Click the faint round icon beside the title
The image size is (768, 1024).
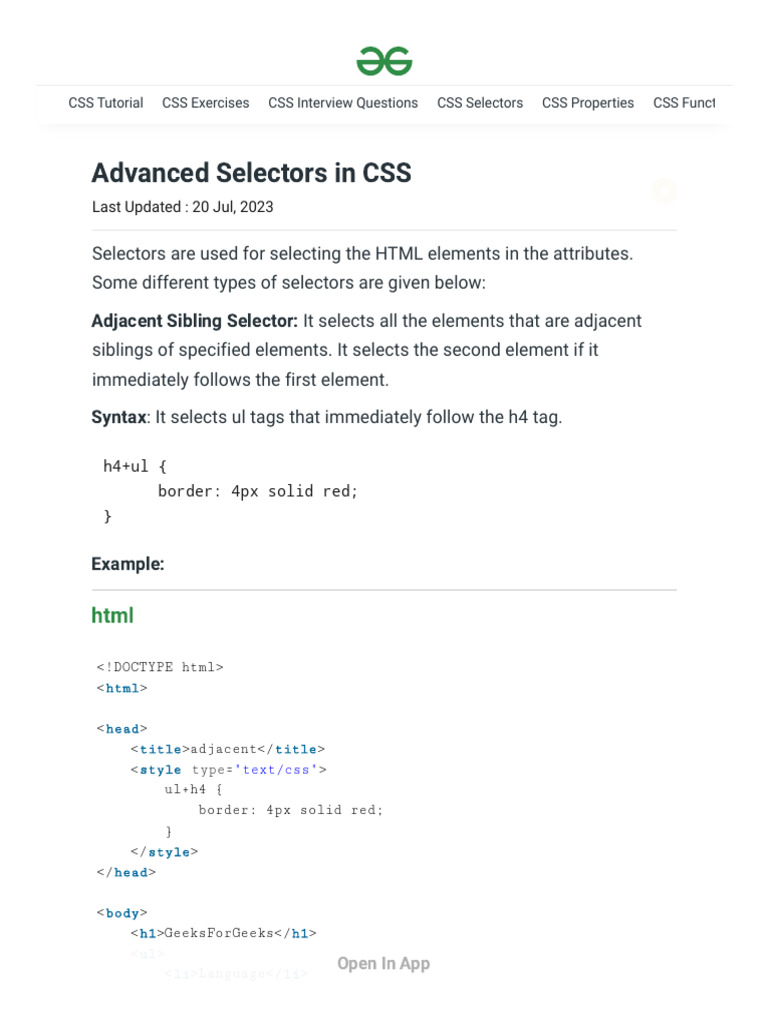pyautogui.click(x=664, y=190)
